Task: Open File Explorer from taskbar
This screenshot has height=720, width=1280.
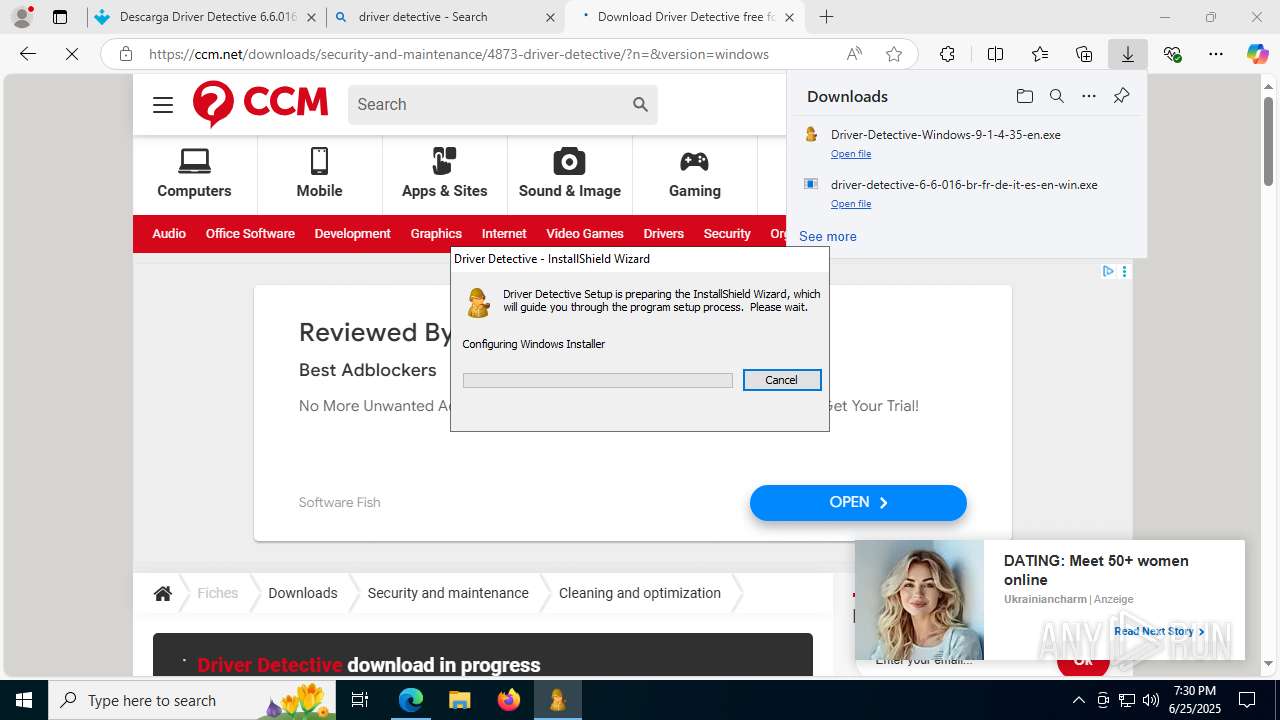Action: click(x=459, y=700)
